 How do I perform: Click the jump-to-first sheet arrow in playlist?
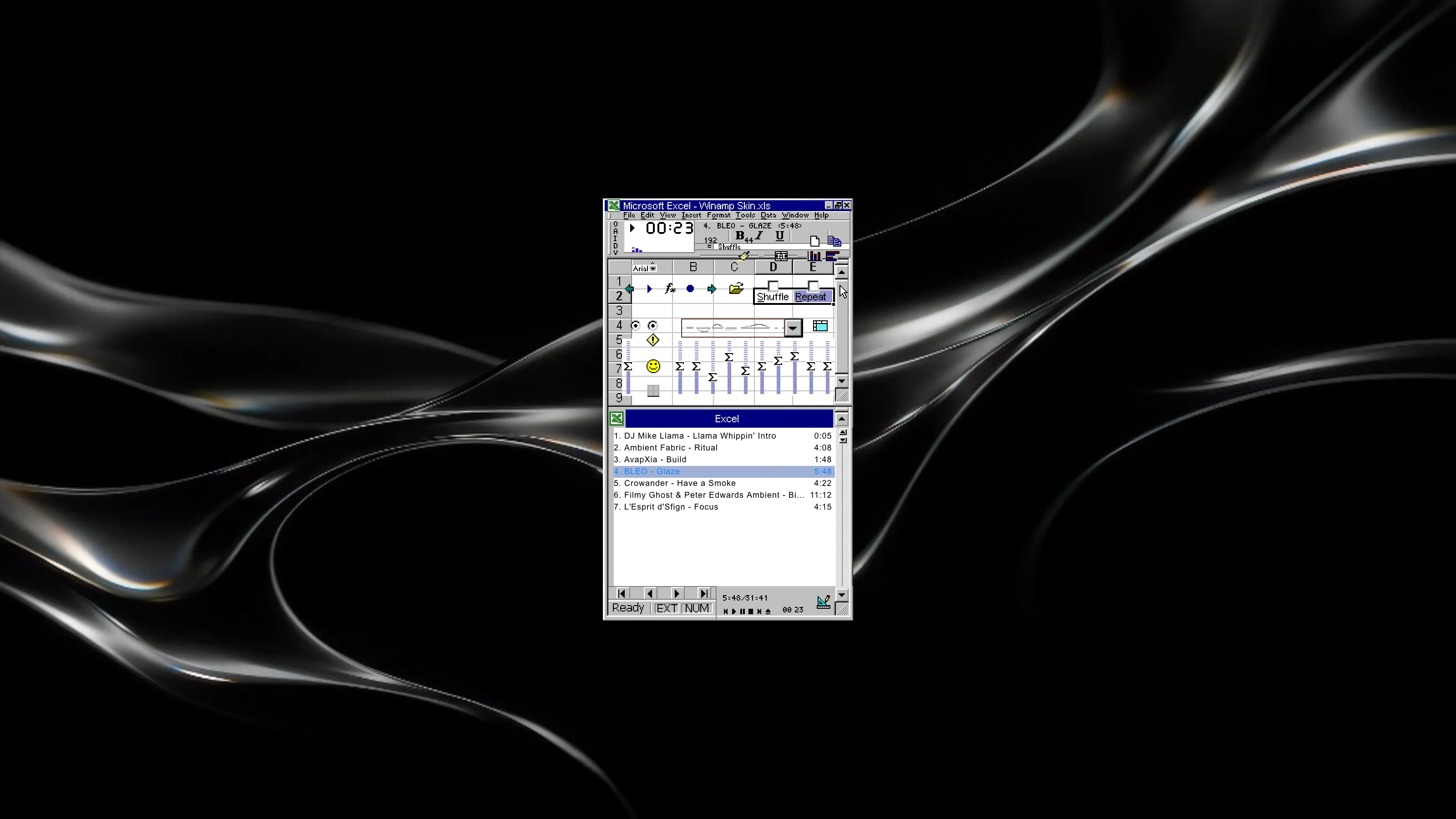click(x=621, y=593)
